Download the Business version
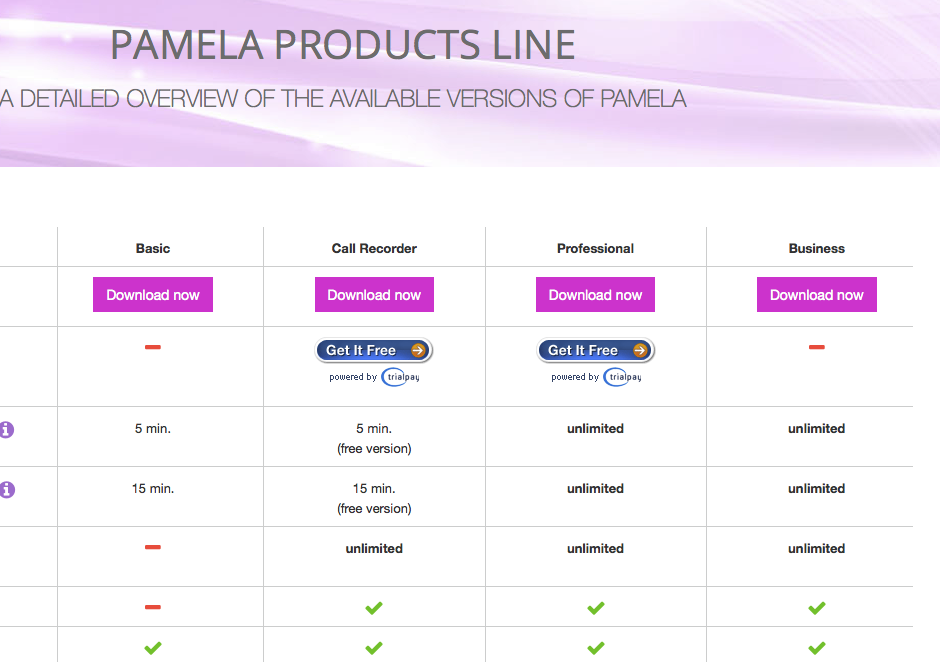The width and height of the screenshot is (940, 662). [817, 294]
